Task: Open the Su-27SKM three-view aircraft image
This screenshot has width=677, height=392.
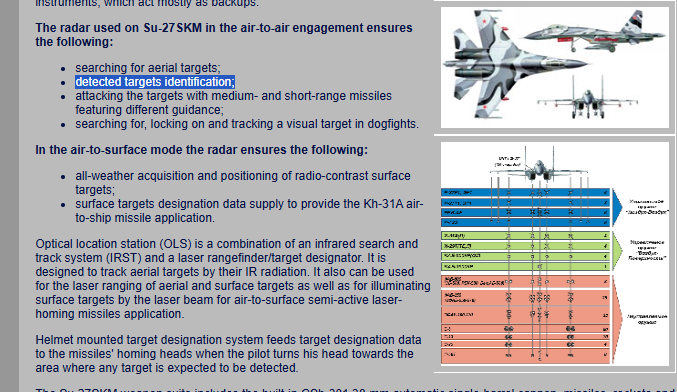Action: coord(554,67)
